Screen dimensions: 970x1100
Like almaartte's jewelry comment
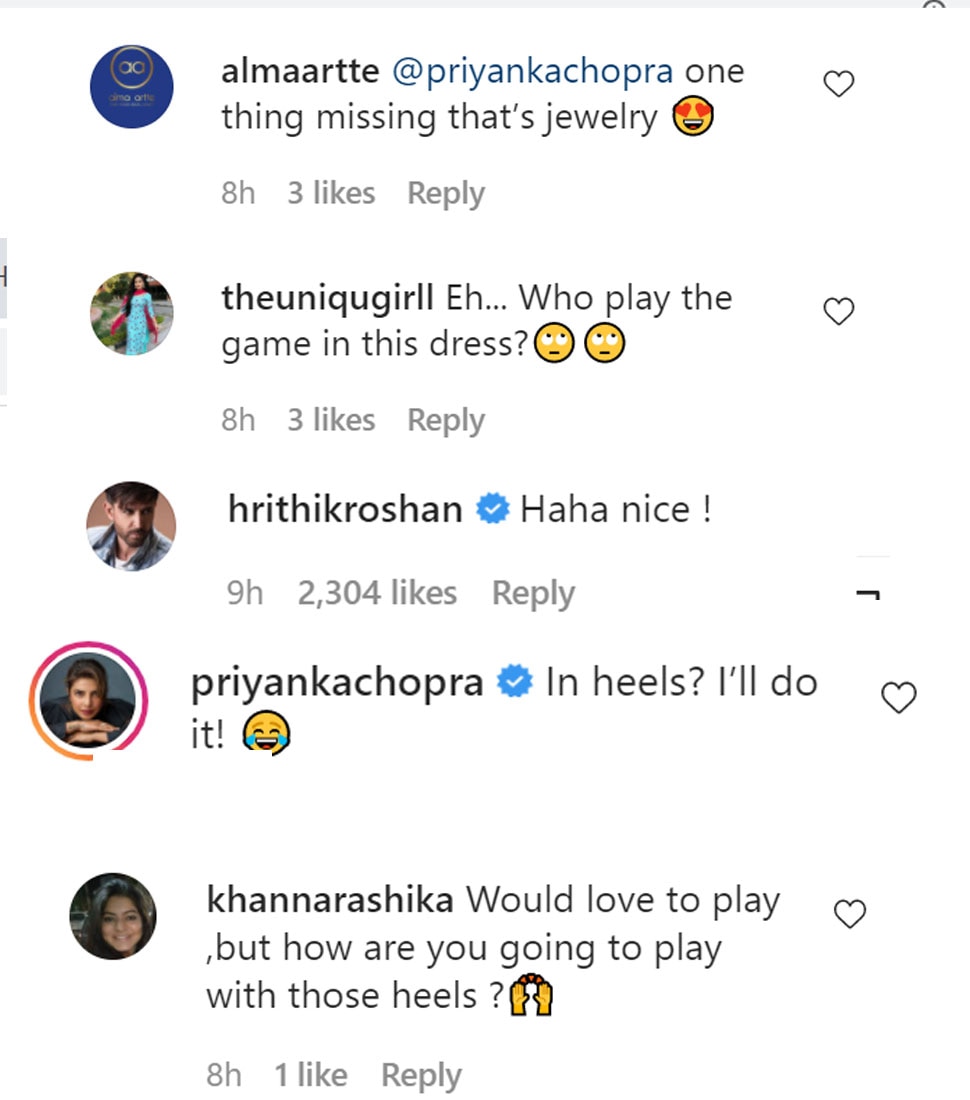(838, 85)
